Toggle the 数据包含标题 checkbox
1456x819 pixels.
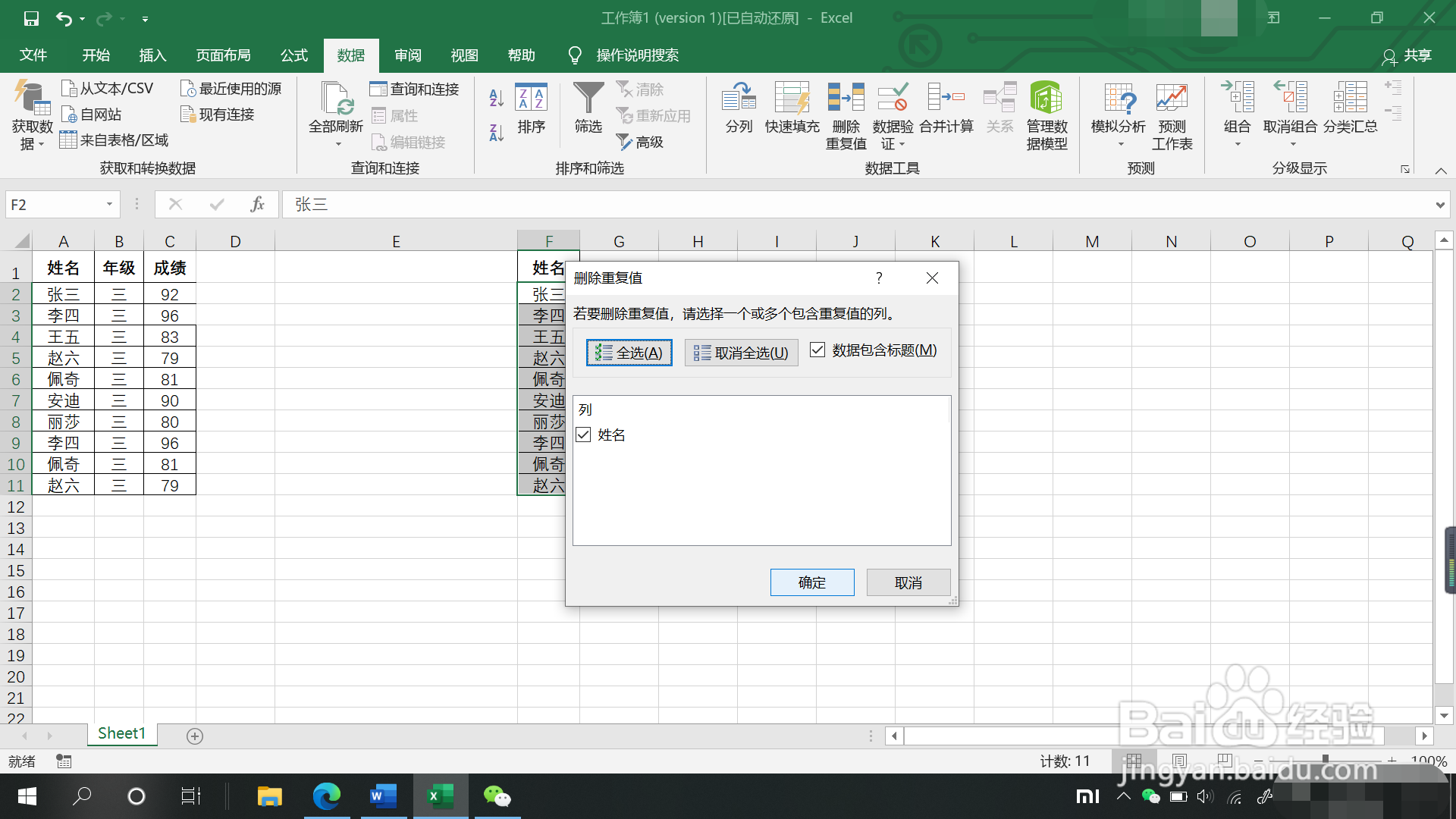pos(817,350)
